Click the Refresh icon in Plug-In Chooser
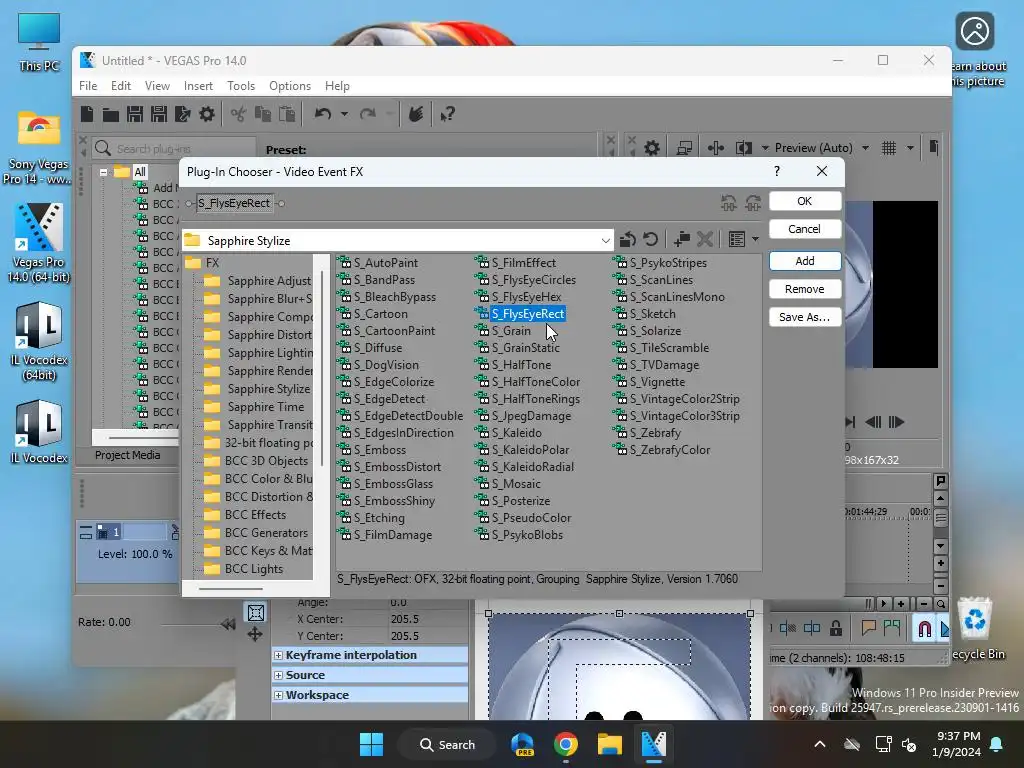The image size is (1024, 768). click(650, 240)
